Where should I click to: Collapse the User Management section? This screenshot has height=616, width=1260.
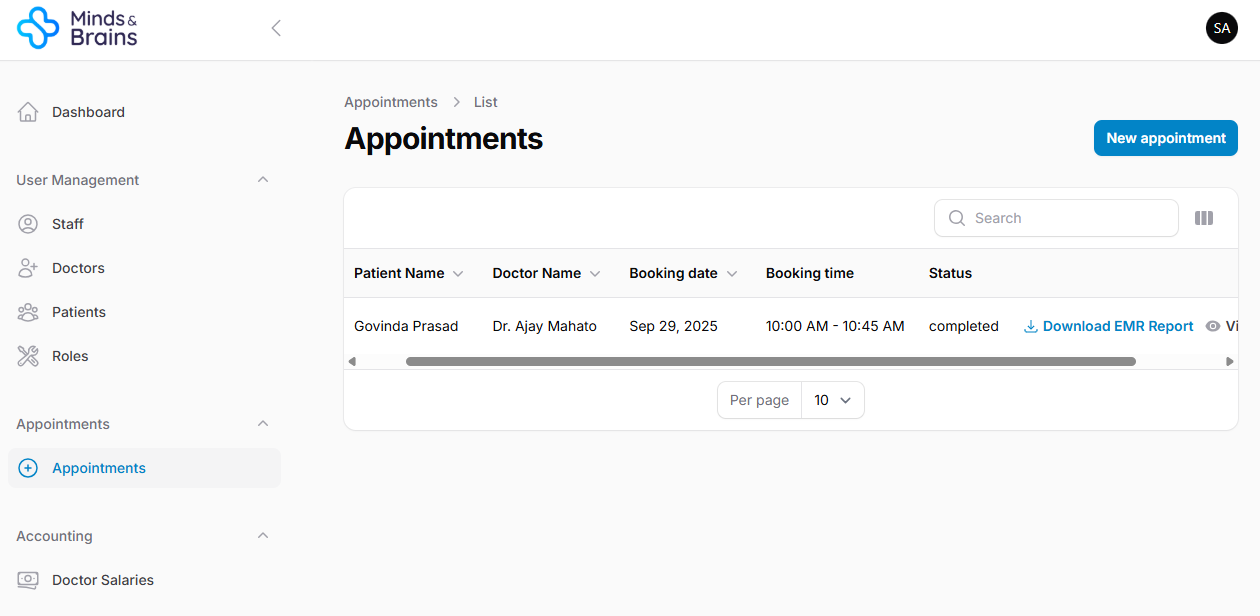pyautogui.click(x=263, y=180)
